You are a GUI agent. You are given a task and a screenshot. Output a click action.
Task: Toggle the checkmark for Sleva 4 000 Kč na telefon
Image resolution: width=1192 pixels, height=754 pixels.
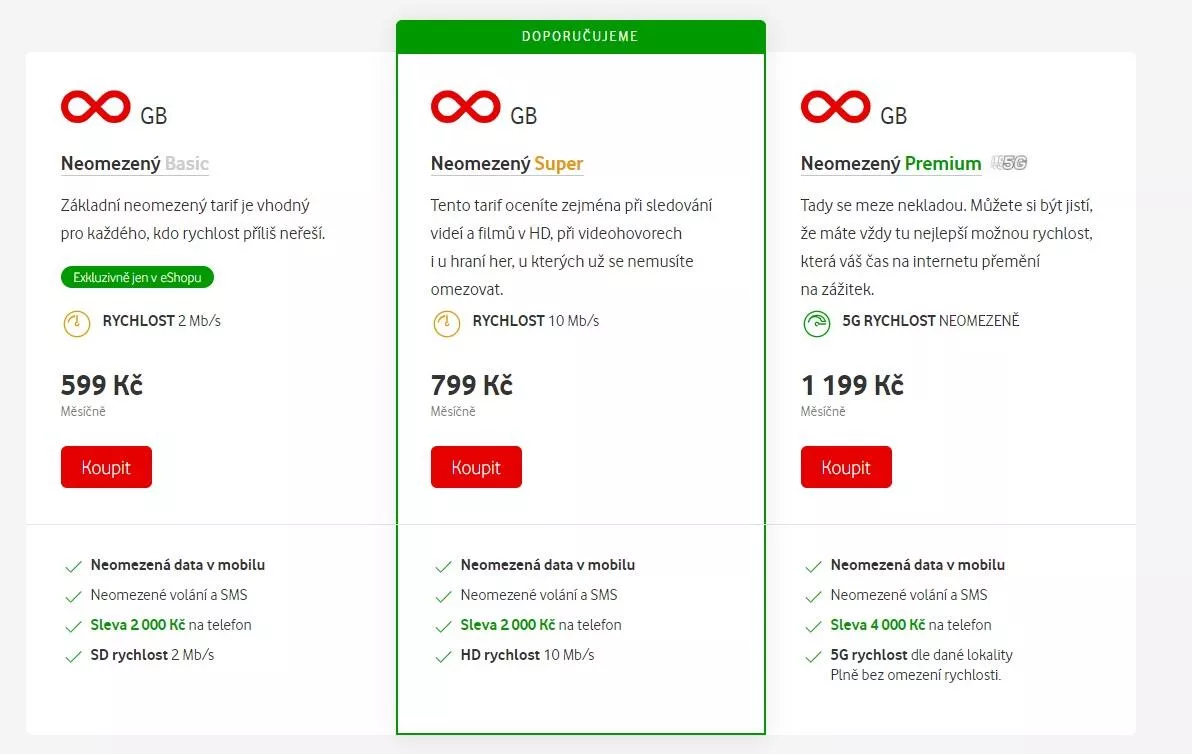(813, 625)
